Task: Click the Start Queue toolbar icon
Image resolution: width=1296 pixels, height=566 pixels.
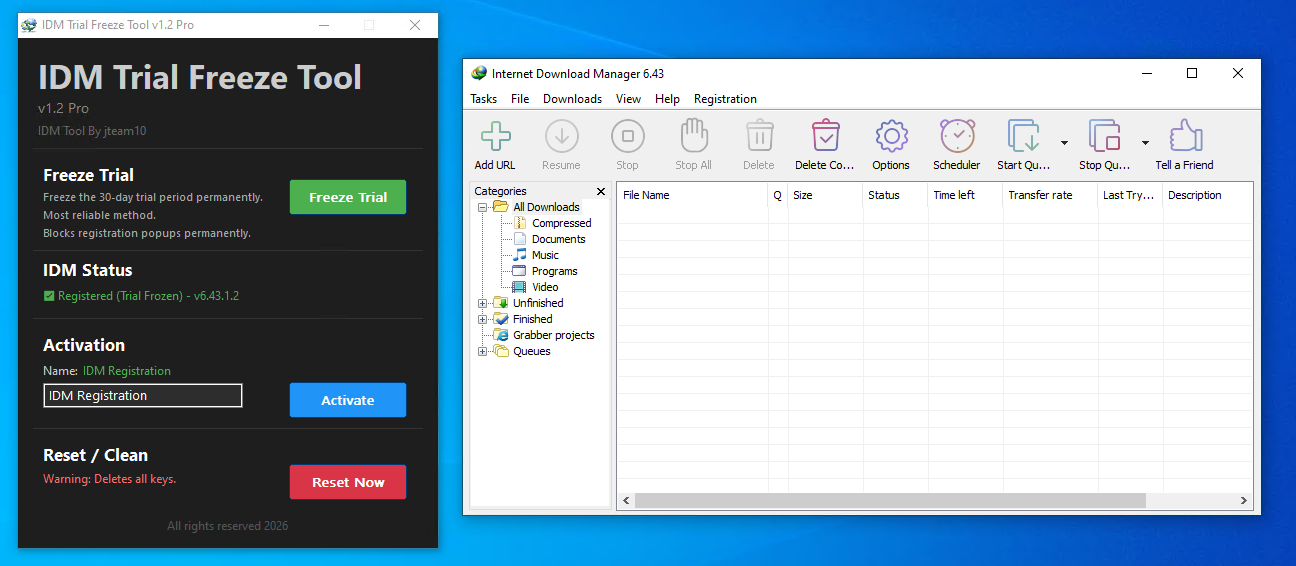Action: (x=1024, y=135)
